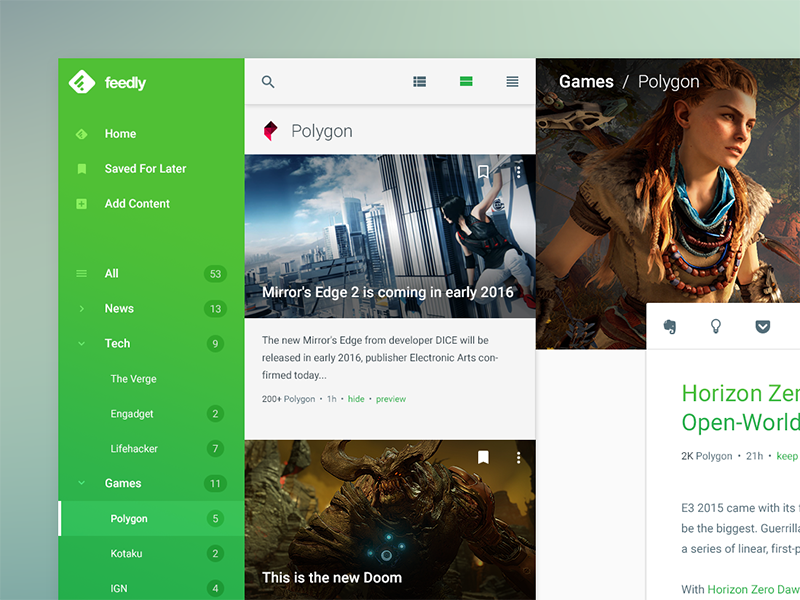
Task: Click the preview link under Mirror's Edge
Action: 391,399
